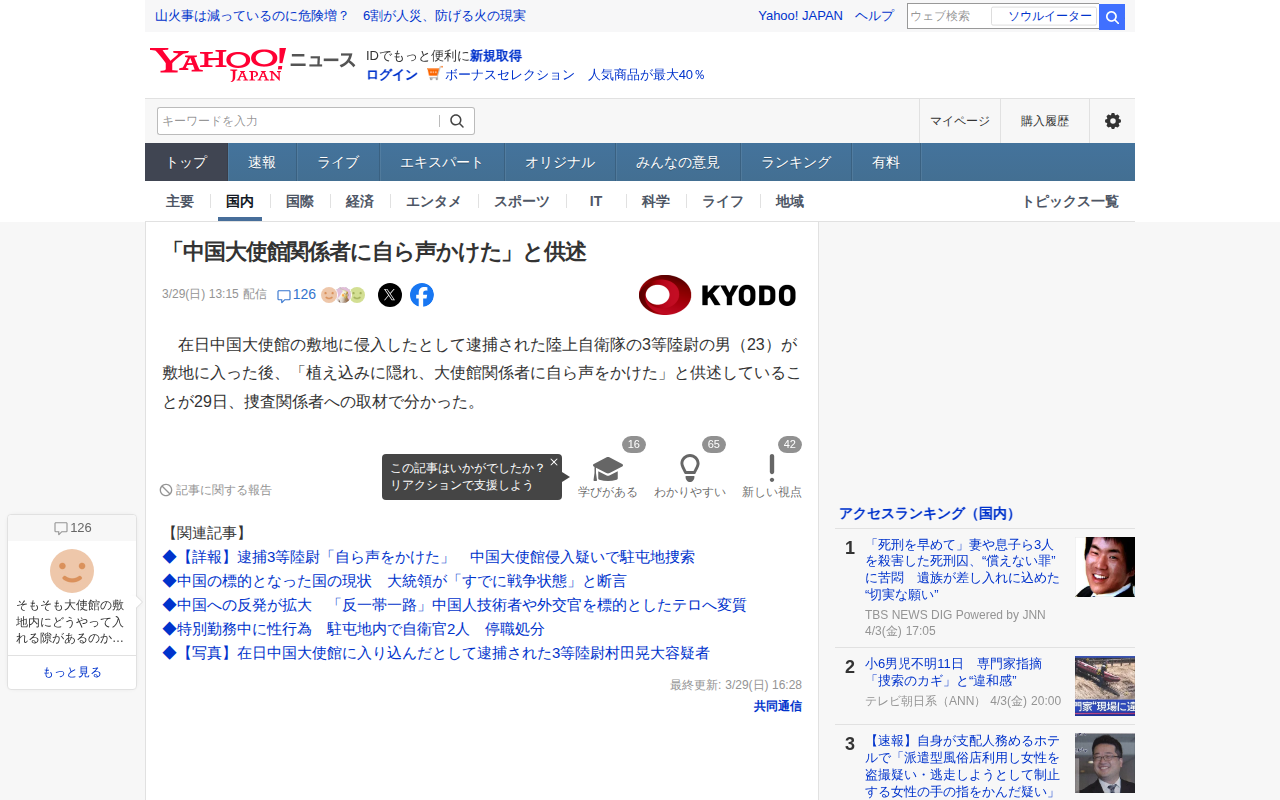The width and height of the screenshot is (1280, 800).
Task: Open the 山火事 headline link at top
Action: point(341,16)
